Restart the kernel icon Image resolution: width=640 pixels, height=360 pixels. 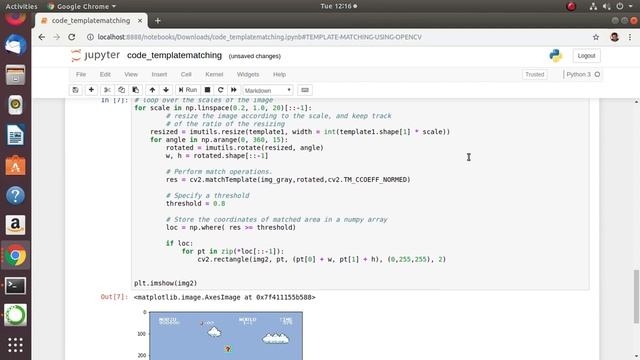click(220, 90)
